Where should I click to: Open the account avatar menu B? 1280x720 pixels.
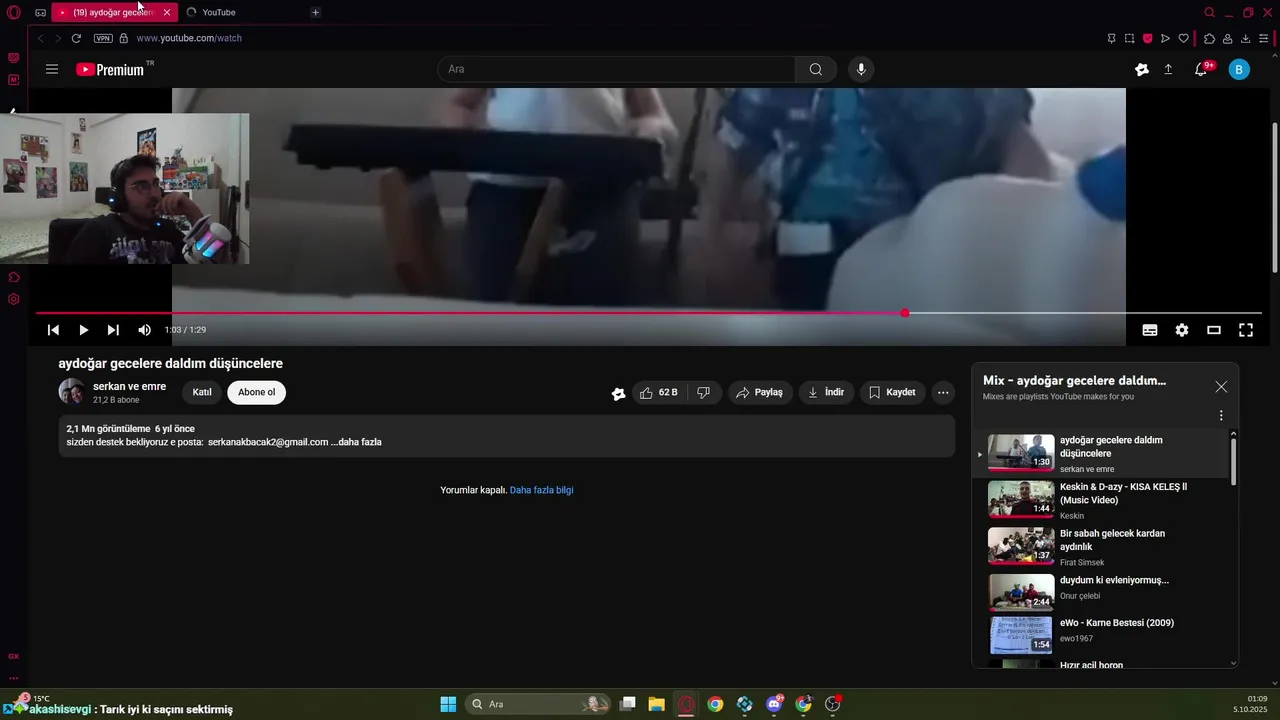1239,69
